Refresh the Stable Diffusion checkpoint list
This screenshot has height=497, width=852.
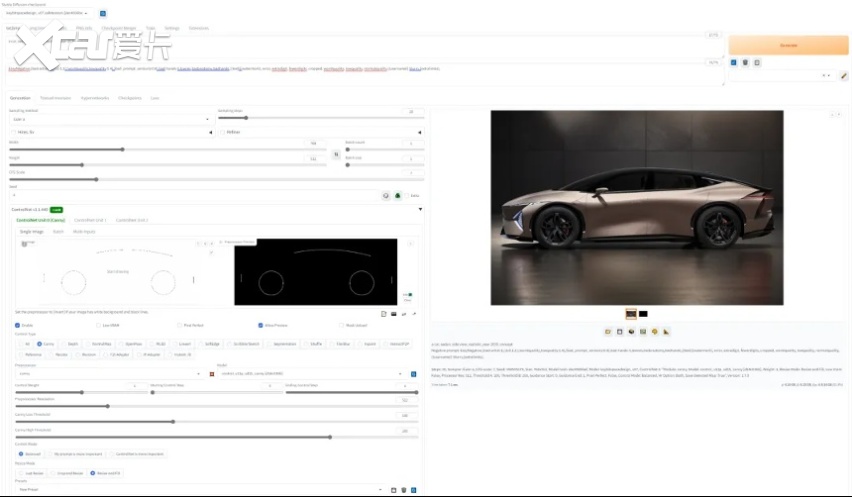click(103, 14)
